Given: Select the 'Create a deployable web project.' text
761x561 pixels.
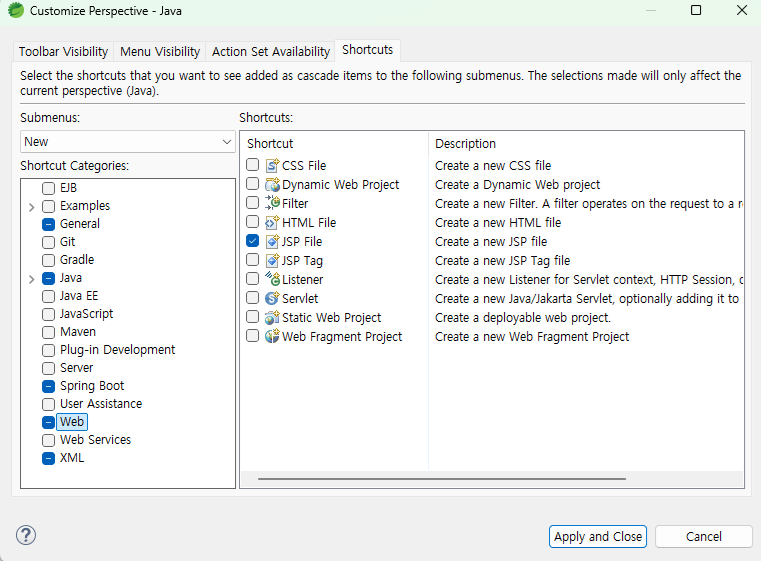Looking at the screenshot, I should pyautogui.click(x=523, y=317).
